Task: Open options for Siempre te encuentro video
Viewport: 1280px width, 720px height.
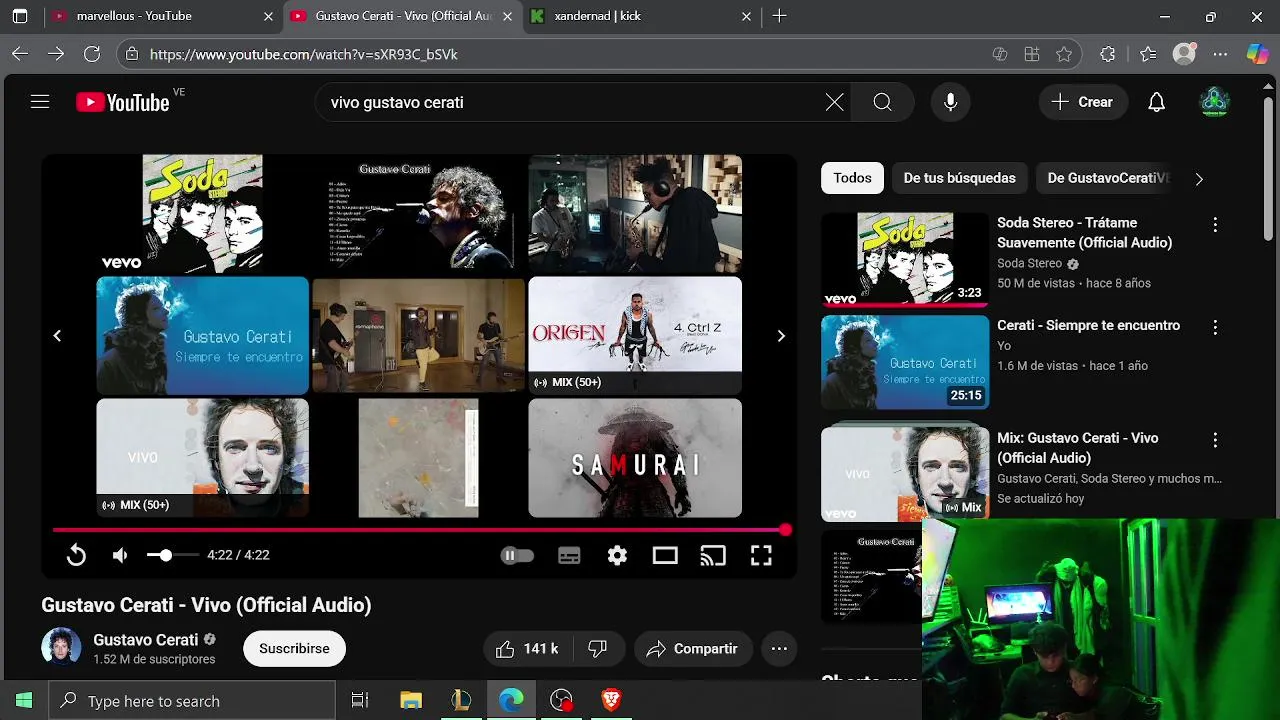Action: pyautogui.click(x=1215, y=327)
